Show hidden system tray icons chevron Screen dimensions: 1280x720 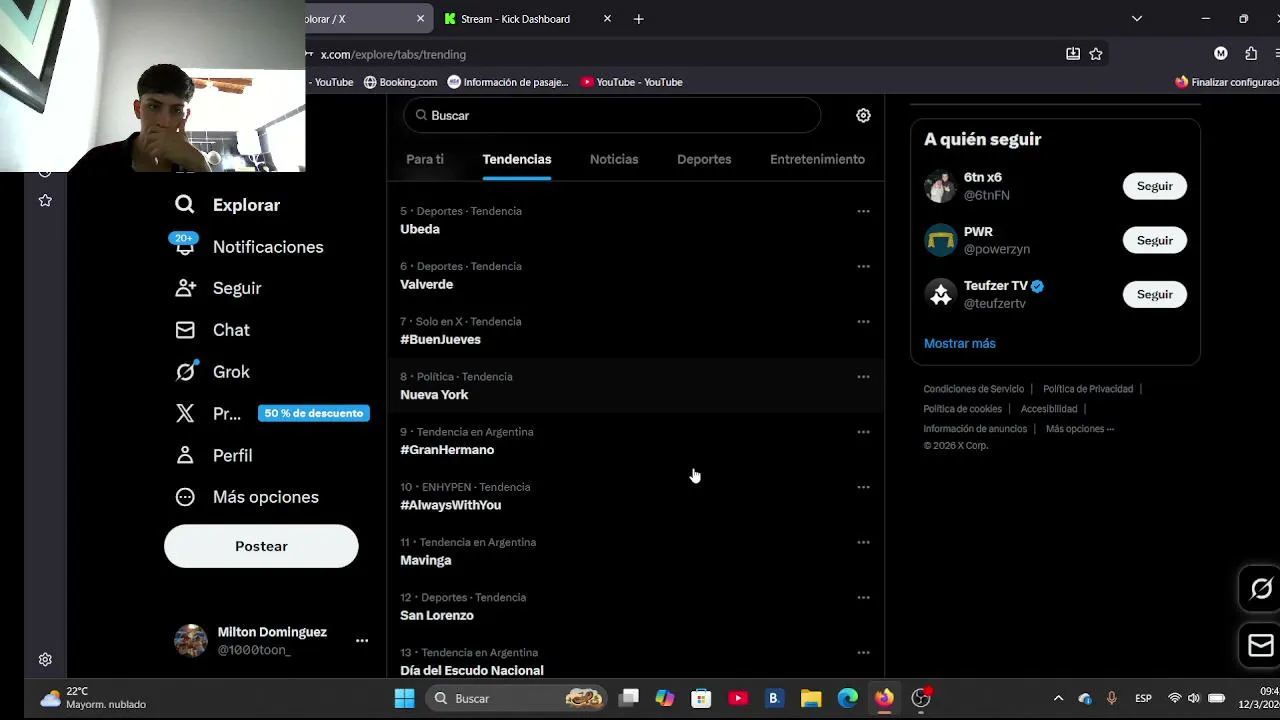[x=1058, y=698]
